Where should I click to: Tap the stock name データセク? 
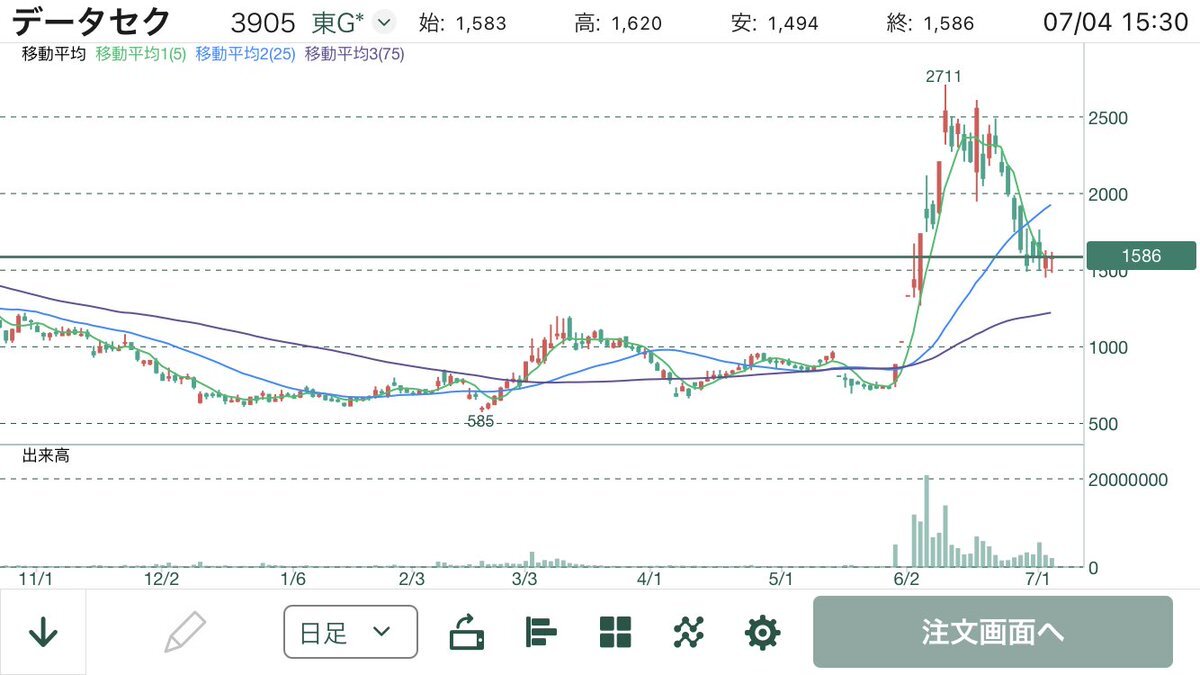coord(92,21)
